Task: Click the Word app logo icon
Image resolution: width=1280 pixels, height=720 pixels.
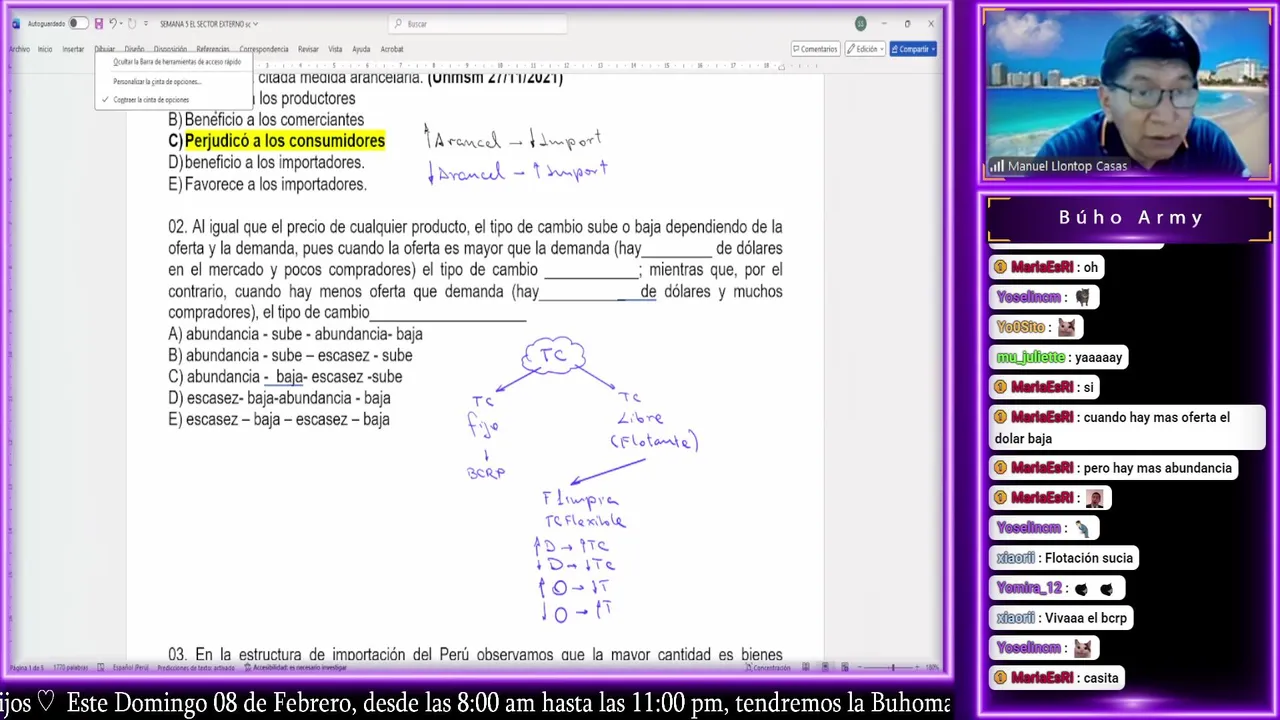Action: point(15,23)
